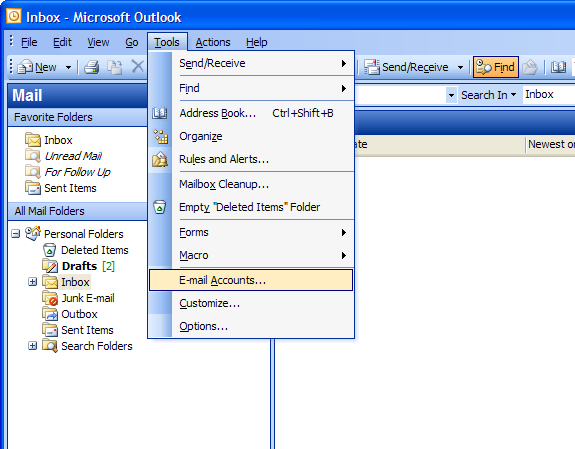Open the Look for dropdown arrow

[x=451, y=95]
